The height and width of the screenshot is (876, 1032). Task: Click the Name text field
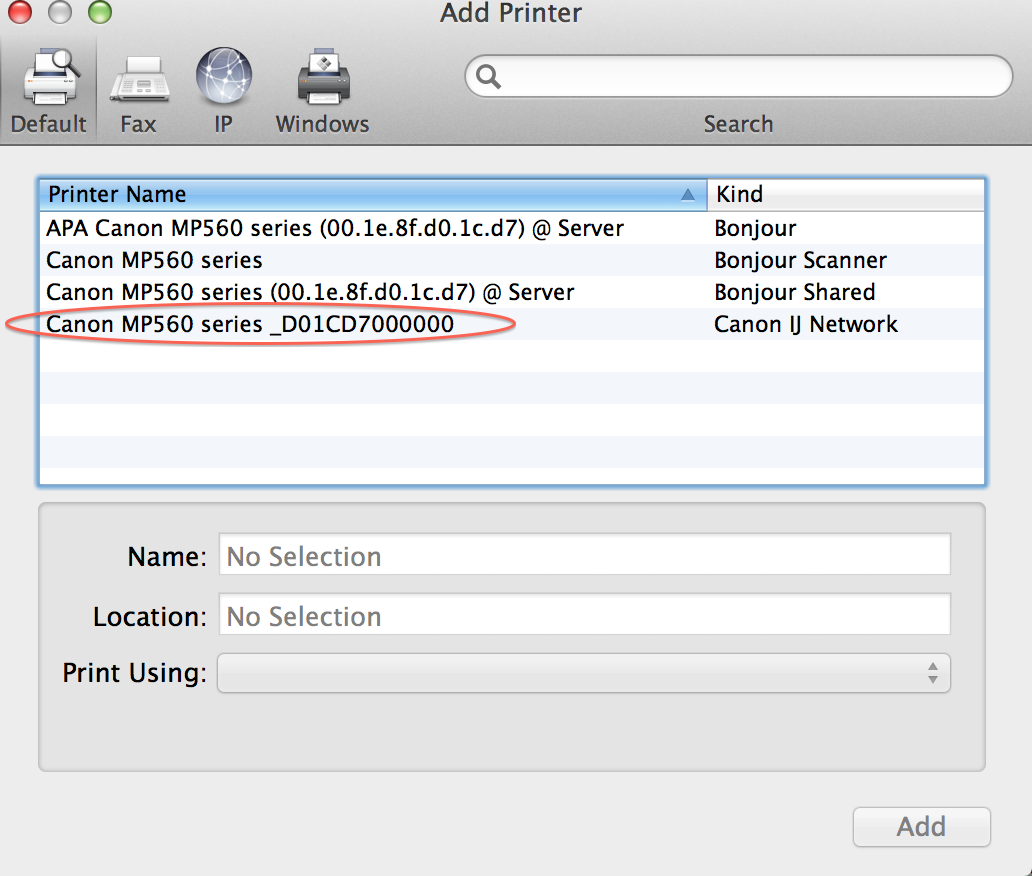584,554
